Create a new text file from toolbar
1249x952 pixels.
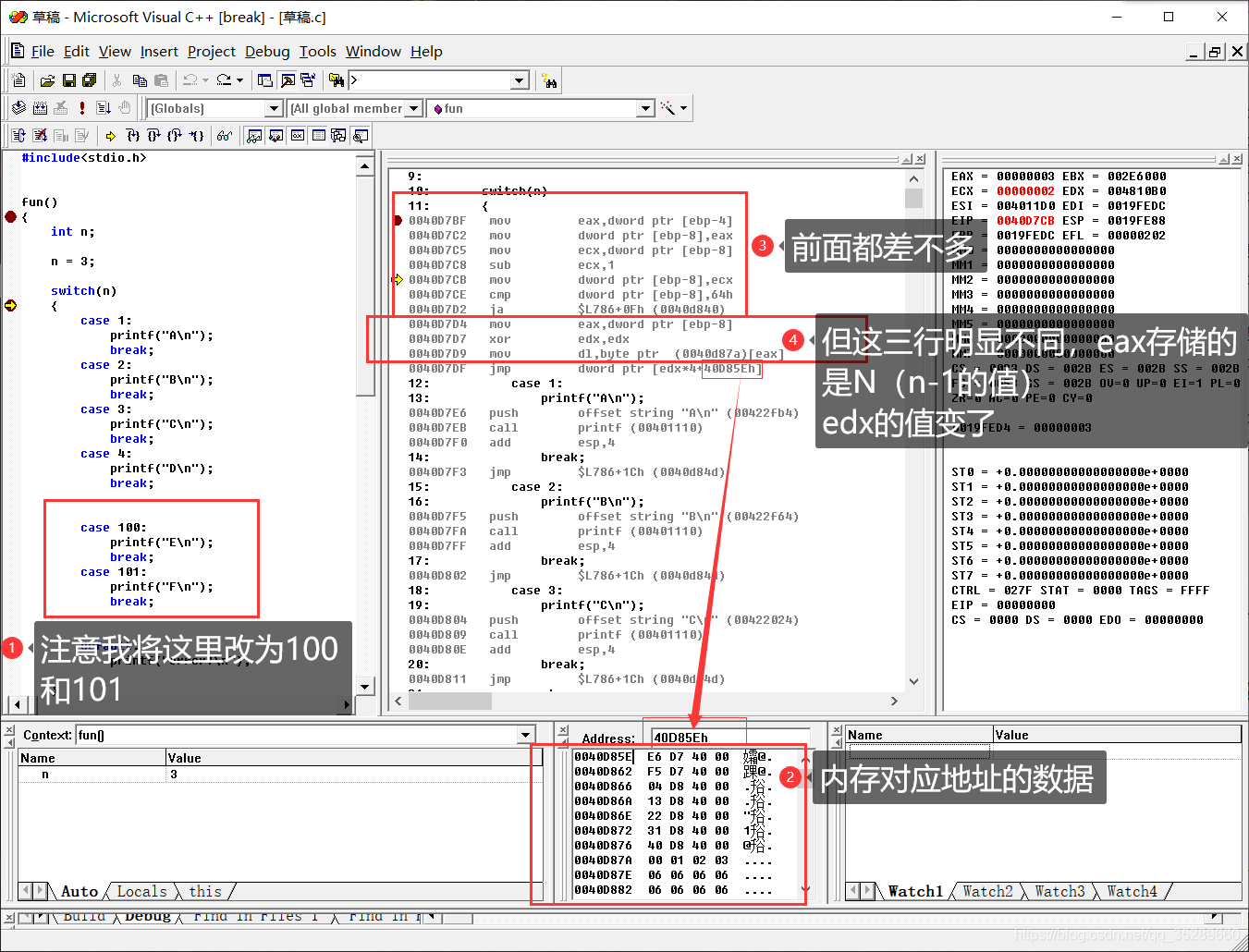pyautogui.click(x=19, y=80)
